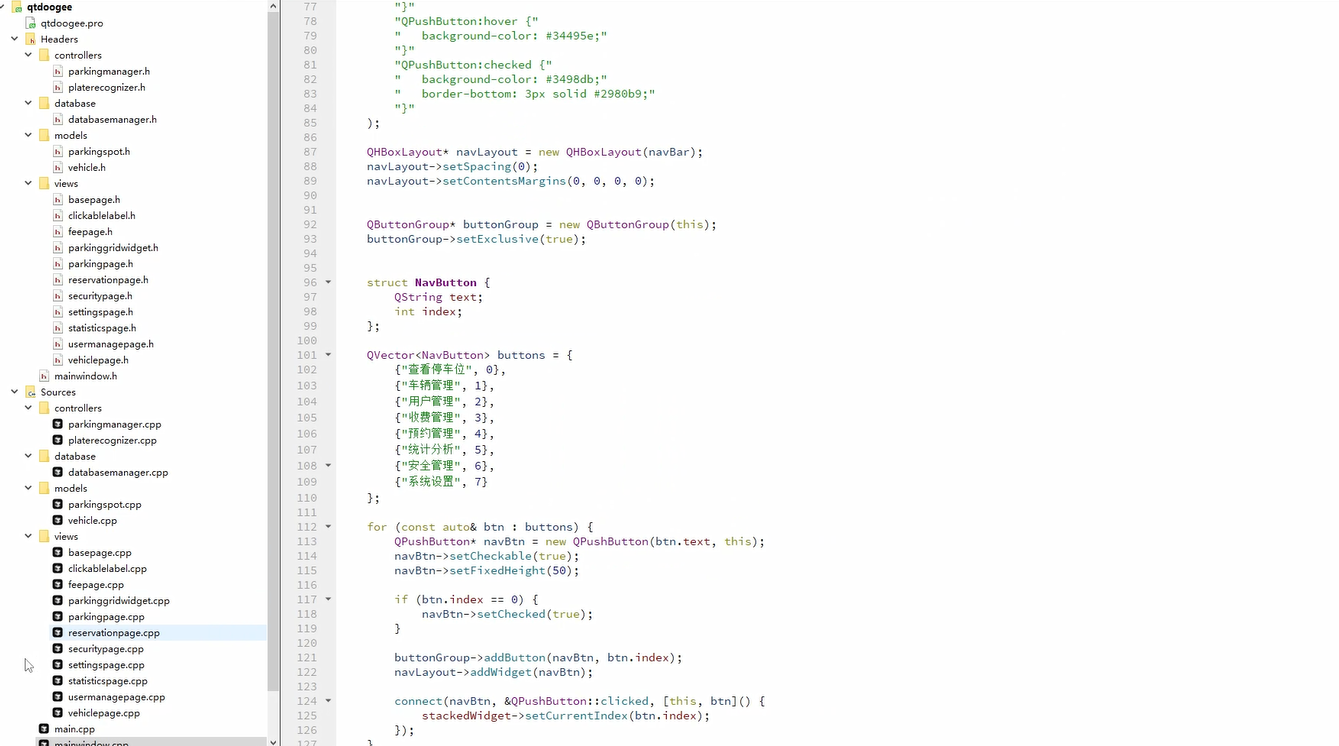This screenshot has height=746, width=1339.
Task: Select securitypage.h in the project tree
Action: pyautogui.click(x=100, y=295)
